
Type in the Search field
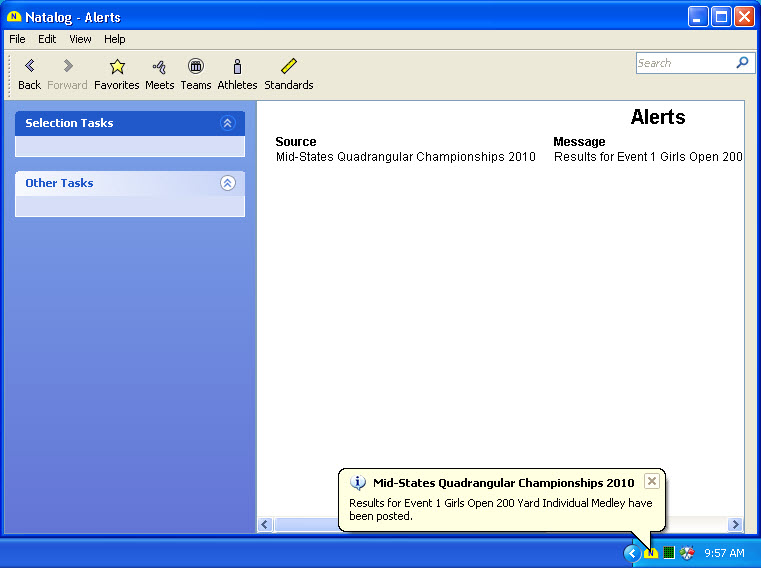click(x=685, y=62)
